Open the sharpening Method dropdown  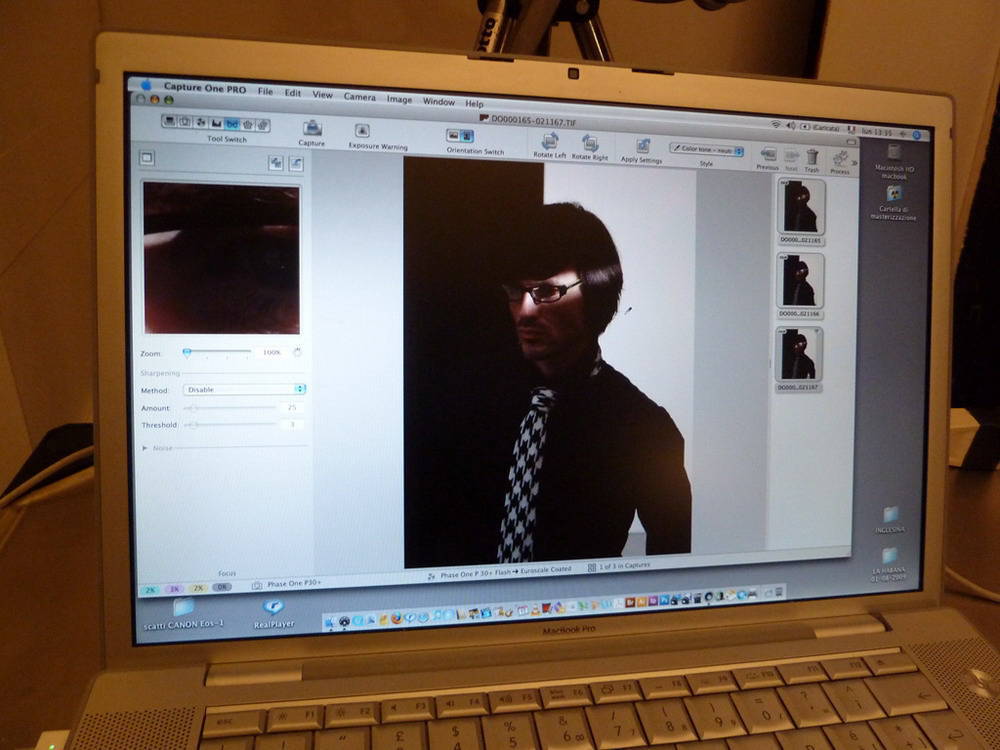[x=244, y=389]
